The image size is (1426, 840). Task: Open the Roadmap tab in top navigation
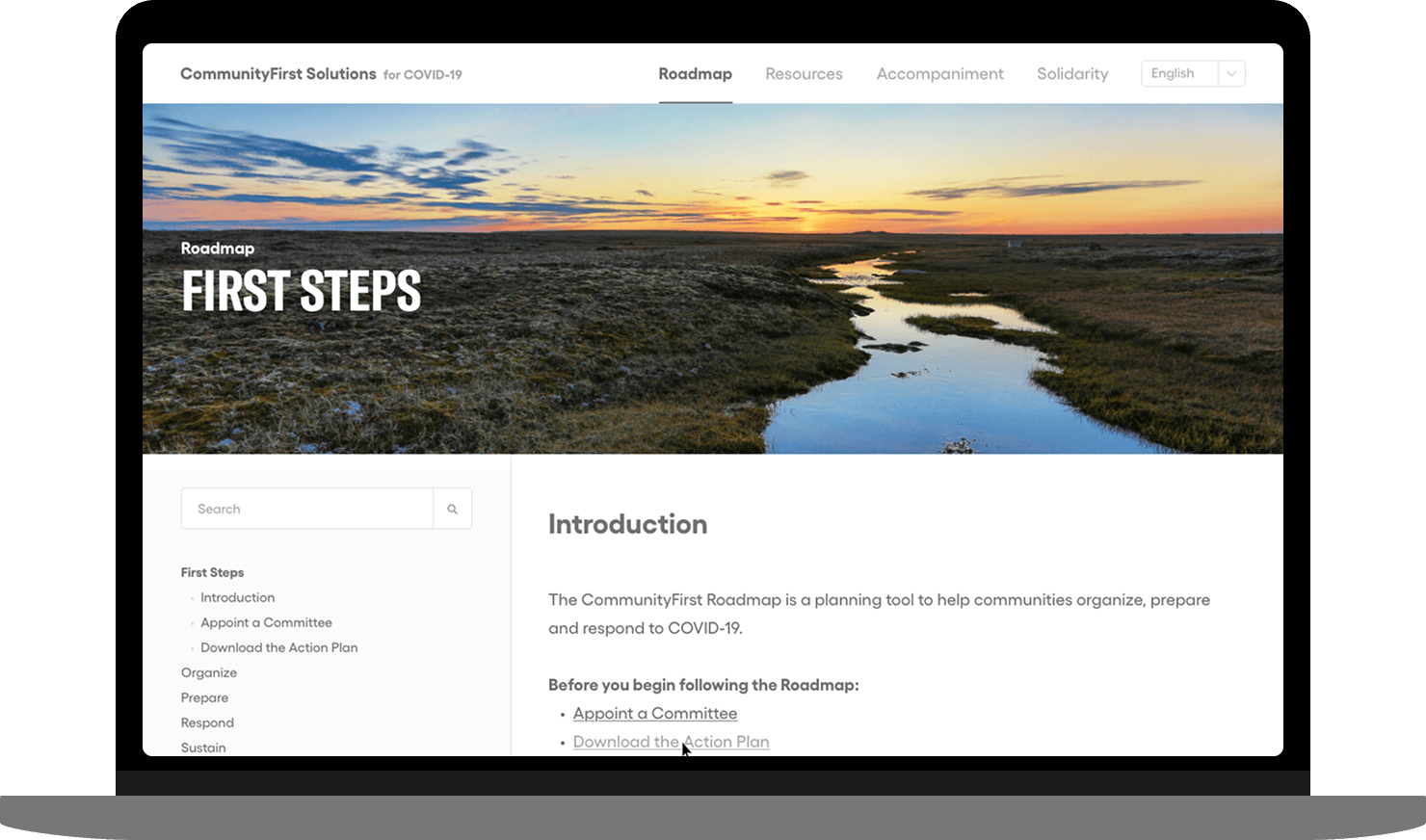(x=695, y=74)
